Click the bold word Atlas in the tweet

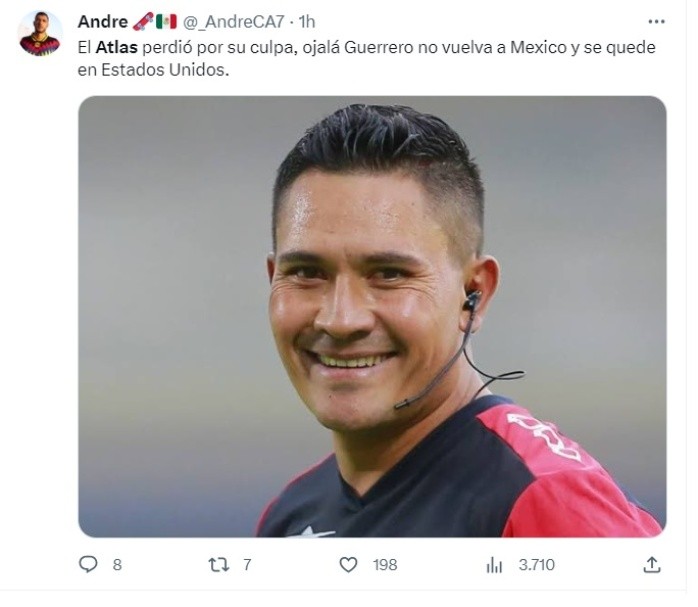(x=117, y=47)
